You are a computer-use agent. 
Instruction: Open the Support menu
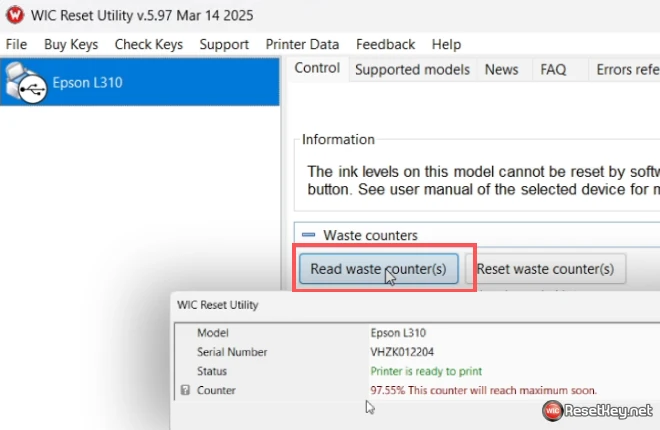(x=224, y=44)
